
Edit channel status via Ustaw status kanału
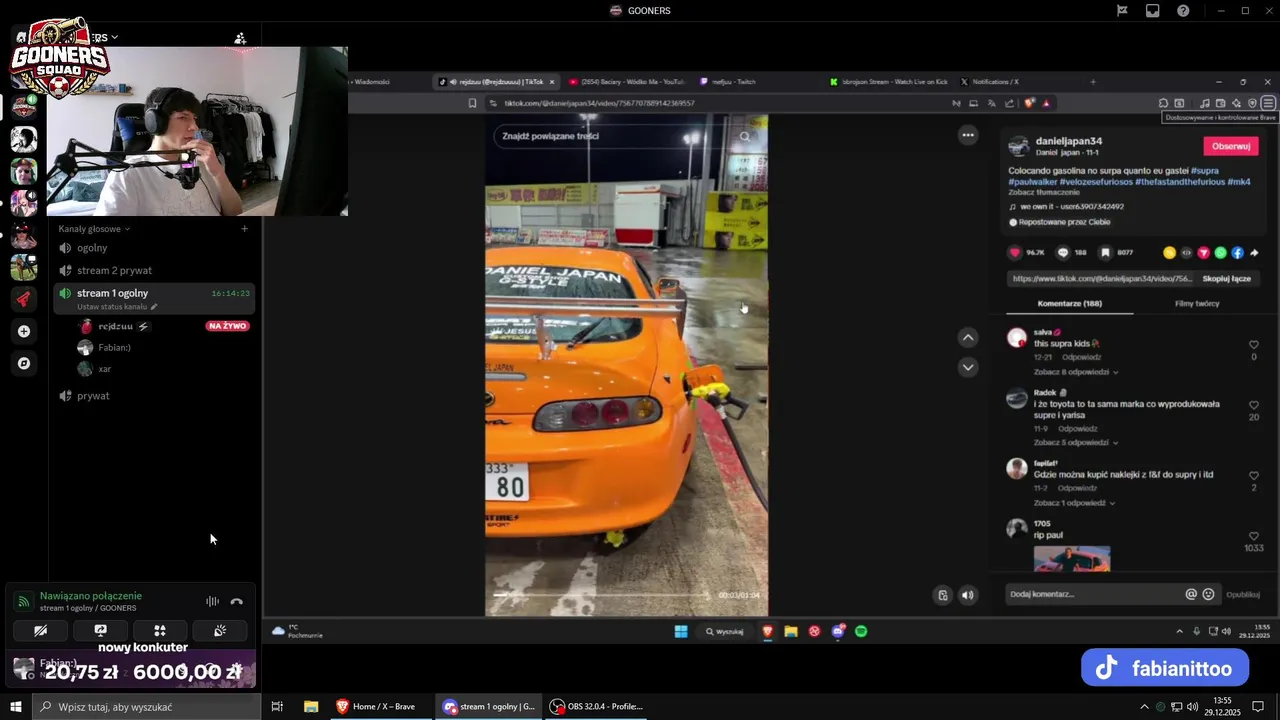coord(117,307)
